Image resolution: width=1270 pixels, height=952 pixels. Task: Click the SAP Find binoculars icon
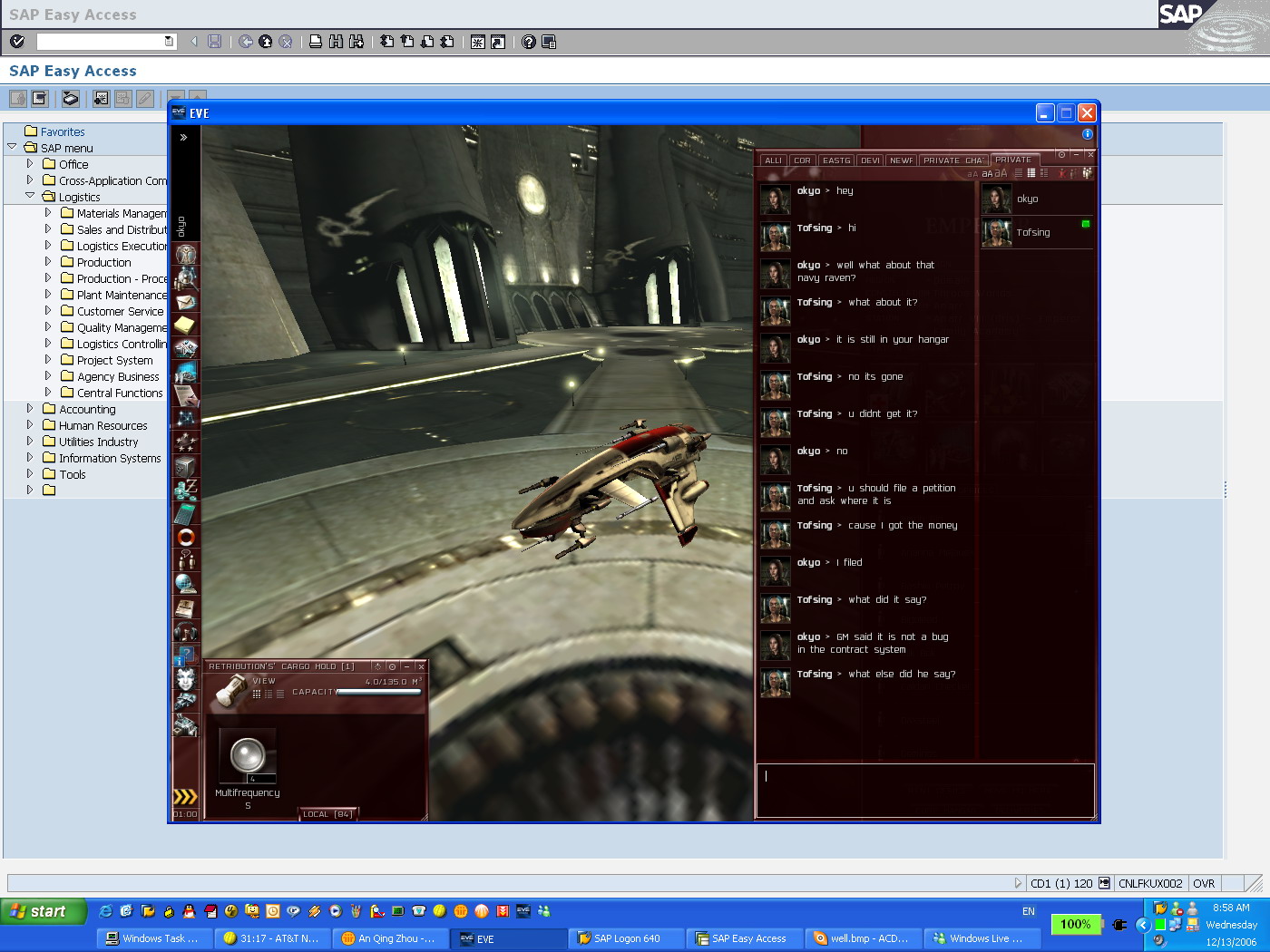coord(336,42)
